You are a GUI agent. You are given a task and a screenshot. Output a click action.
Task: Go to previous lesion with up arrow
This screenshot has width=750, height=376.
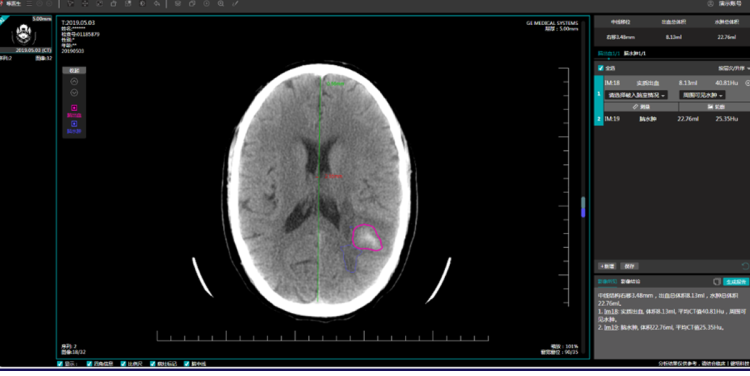coord(74,82)
